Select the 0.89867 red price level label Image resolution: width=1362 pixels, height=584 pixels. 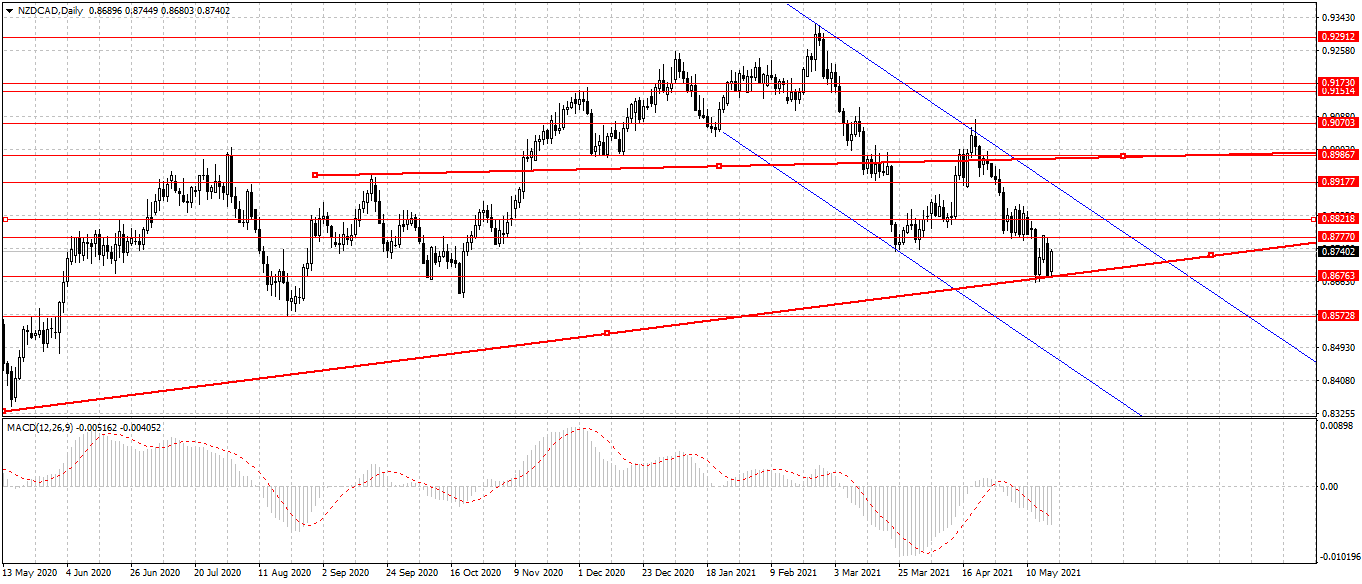click(1338, 155)
